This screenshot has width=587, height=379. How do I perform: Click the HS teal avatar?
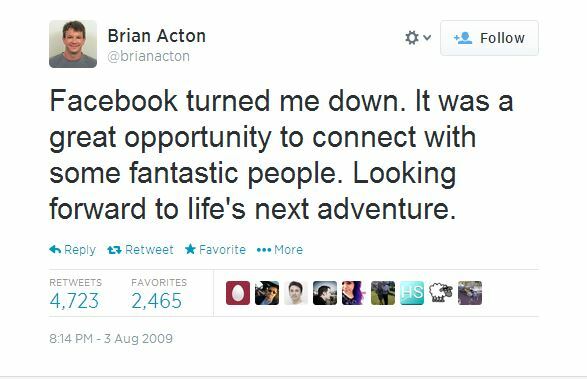point(412,293)
